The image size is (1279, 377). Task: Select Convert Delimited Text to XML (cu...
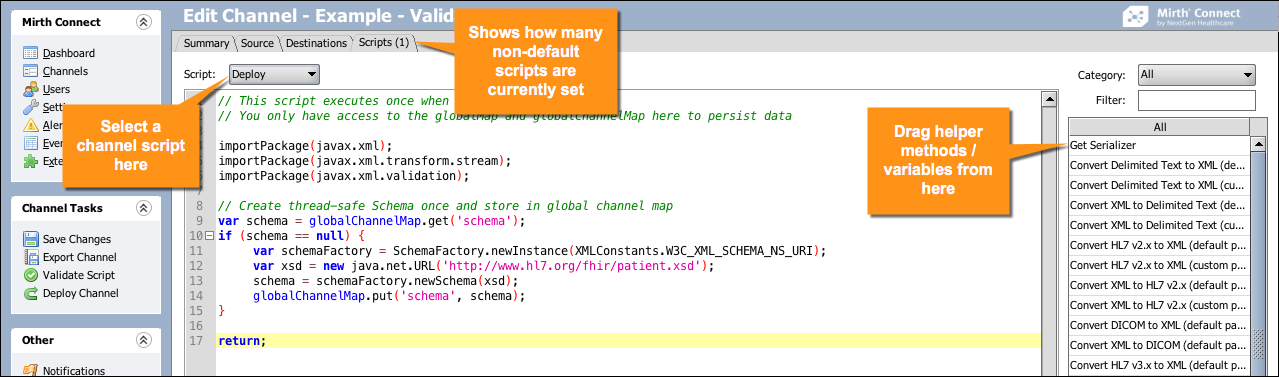tap(1159, 185)
